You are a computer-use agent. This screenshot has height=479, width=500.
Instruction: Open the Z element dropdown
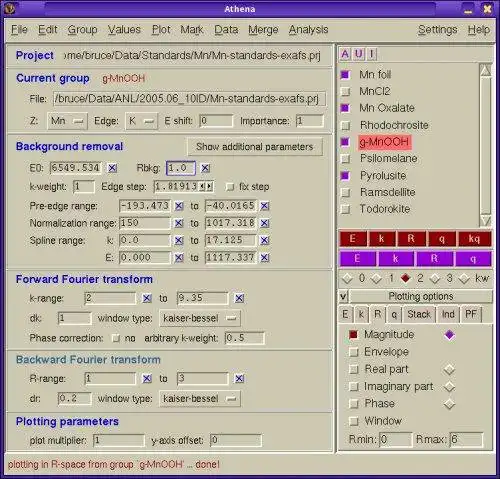tap(67, 121)
